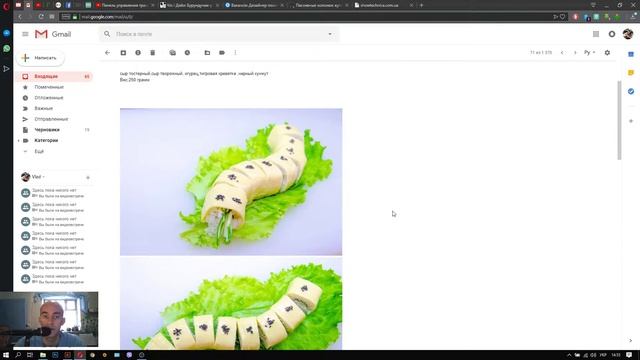Open the three-dot more actions menu

pos(236,52)
